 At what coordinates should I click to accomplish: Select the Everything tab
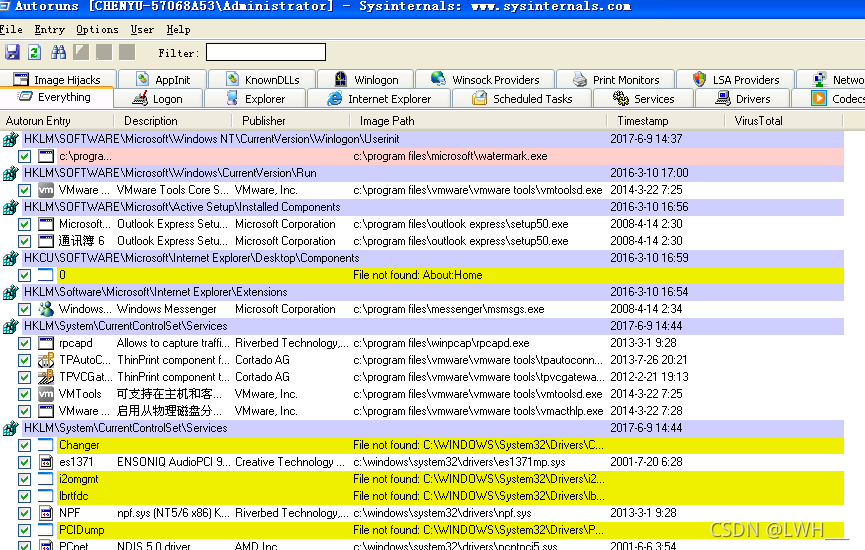[x=55, y=97]
